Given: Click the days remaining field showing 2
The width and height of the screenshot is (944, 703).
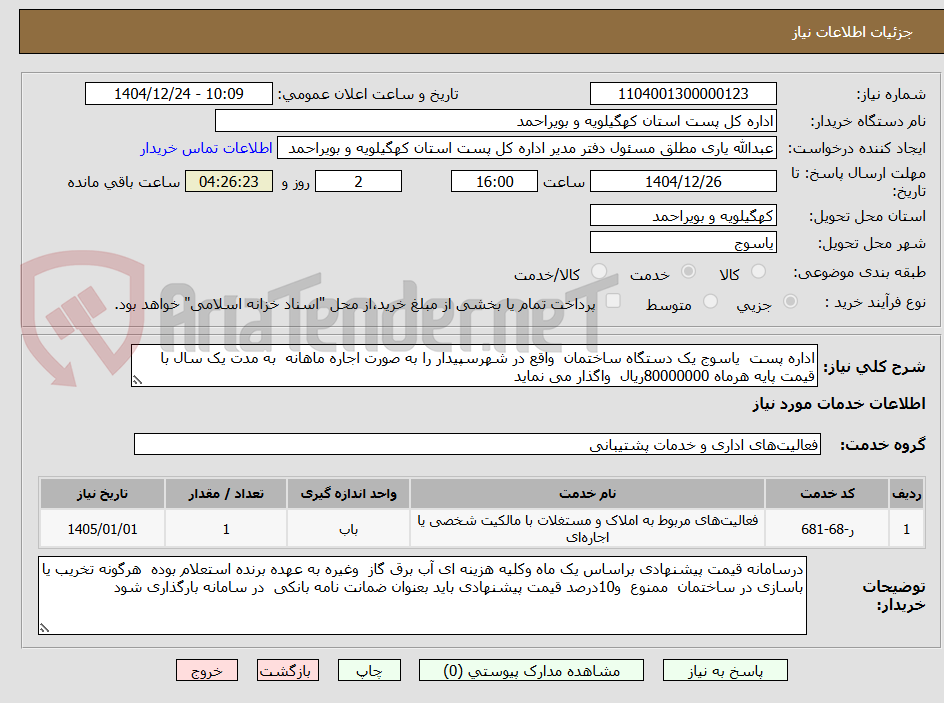Looking at the screenshot, I should point(358,181).
